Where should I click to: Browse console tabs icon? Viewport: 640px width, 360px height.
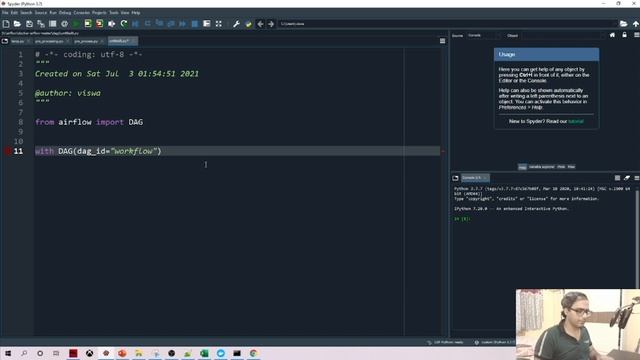point(455,178)
